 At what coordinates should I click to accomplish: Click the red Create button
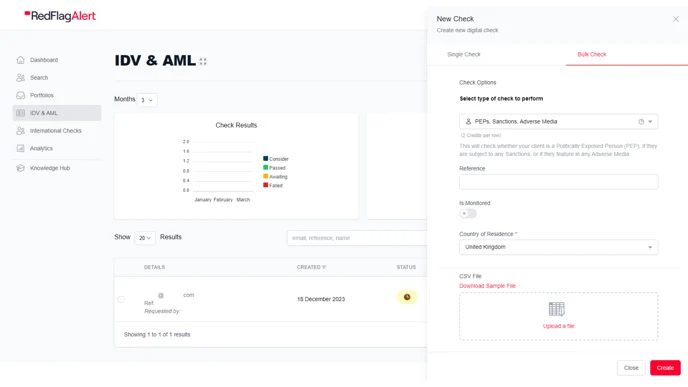665,368
